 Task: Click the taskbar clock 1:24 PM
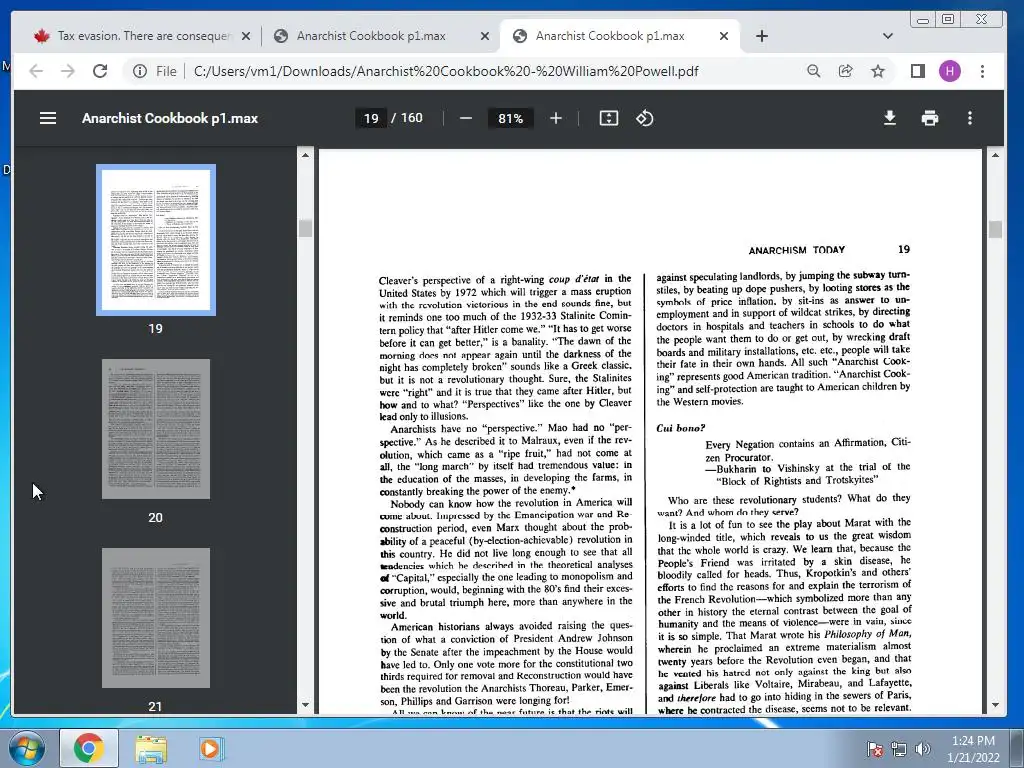(x=973, y=749)
